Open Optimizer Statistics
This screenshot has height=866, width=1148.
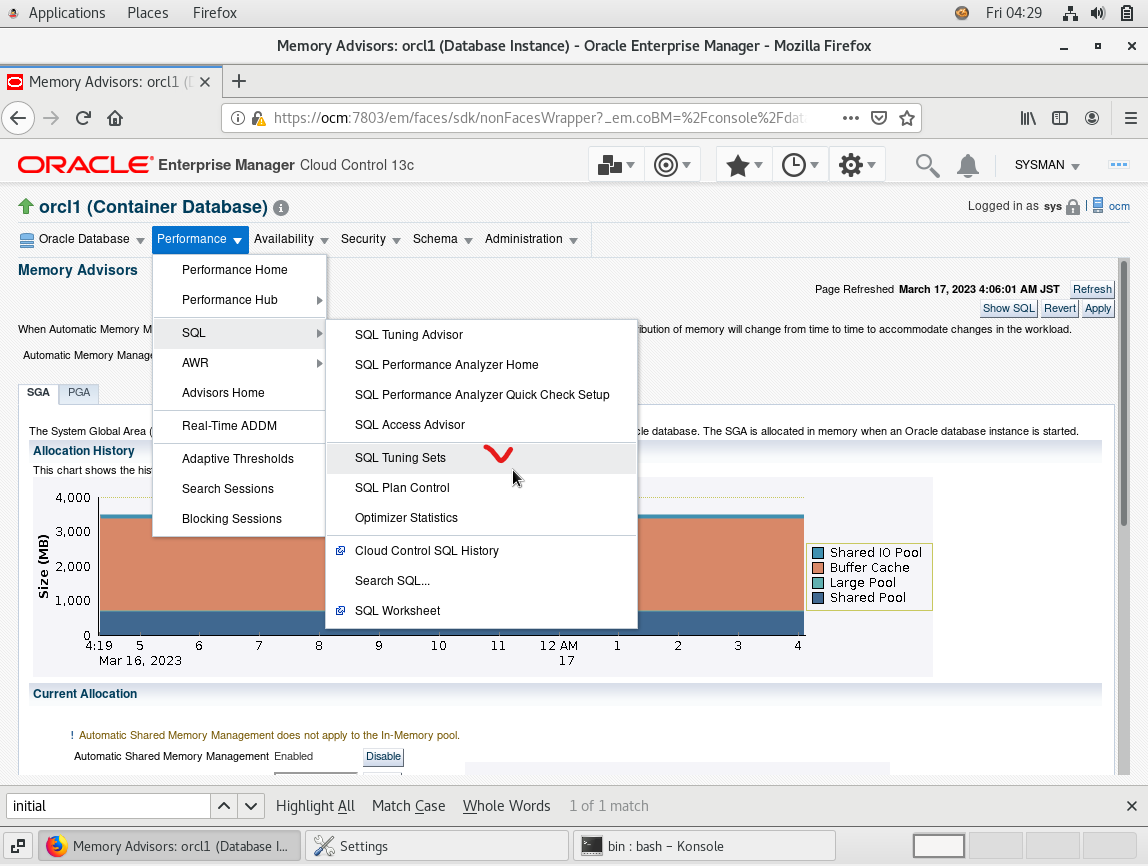[x=481, y=518]
